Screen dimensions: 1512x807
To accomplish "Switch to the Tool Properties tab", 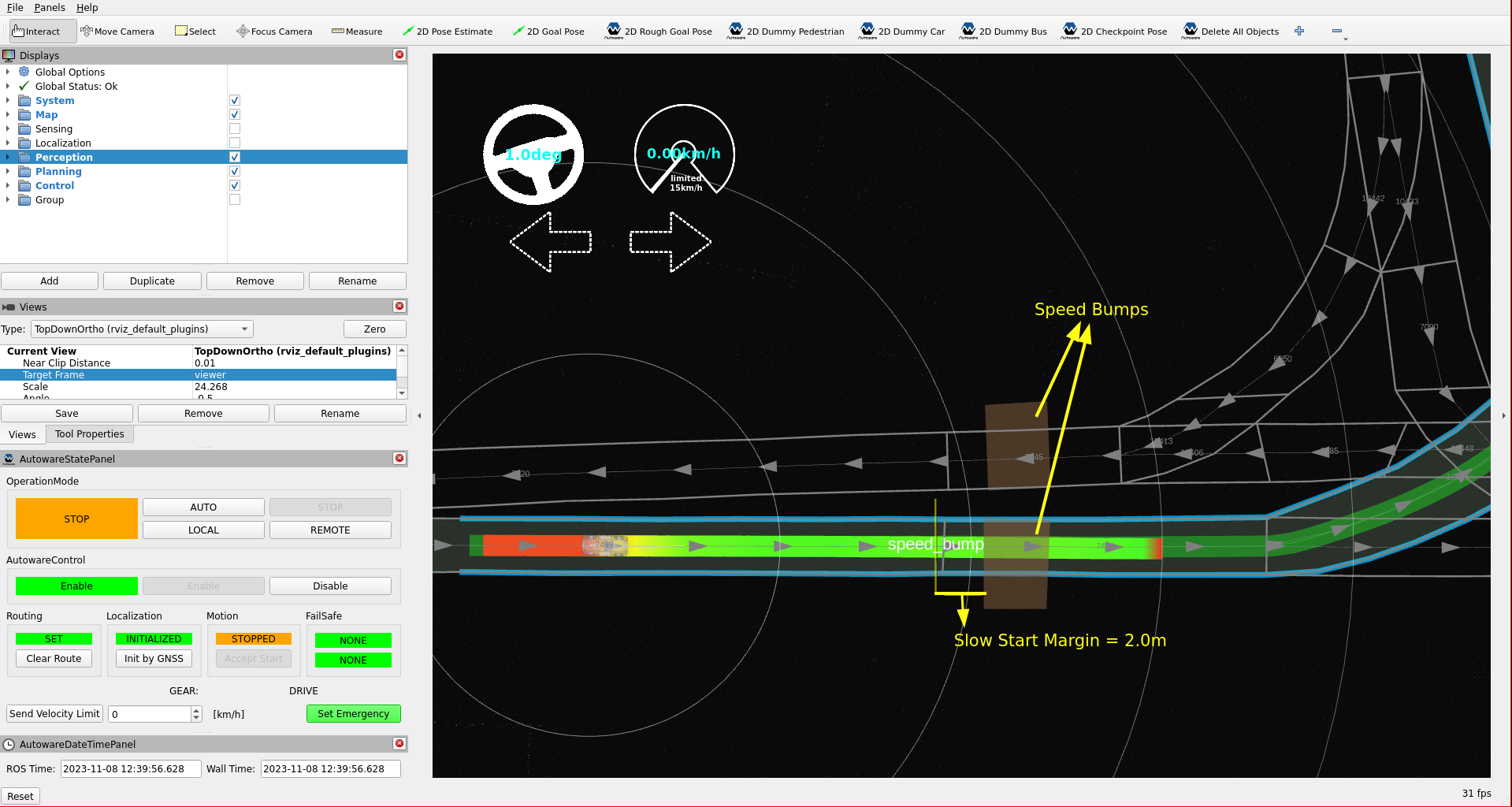I will [89, 434].
